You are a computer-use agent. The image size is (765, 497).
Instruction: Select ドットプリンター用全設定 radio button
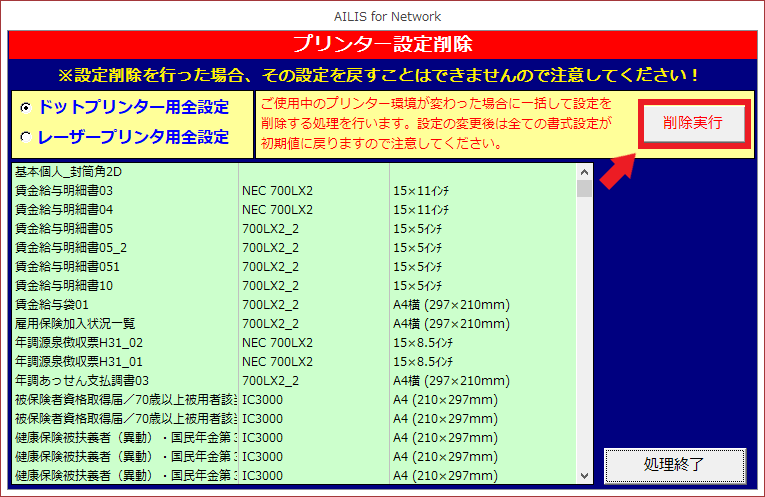(26, 107)
